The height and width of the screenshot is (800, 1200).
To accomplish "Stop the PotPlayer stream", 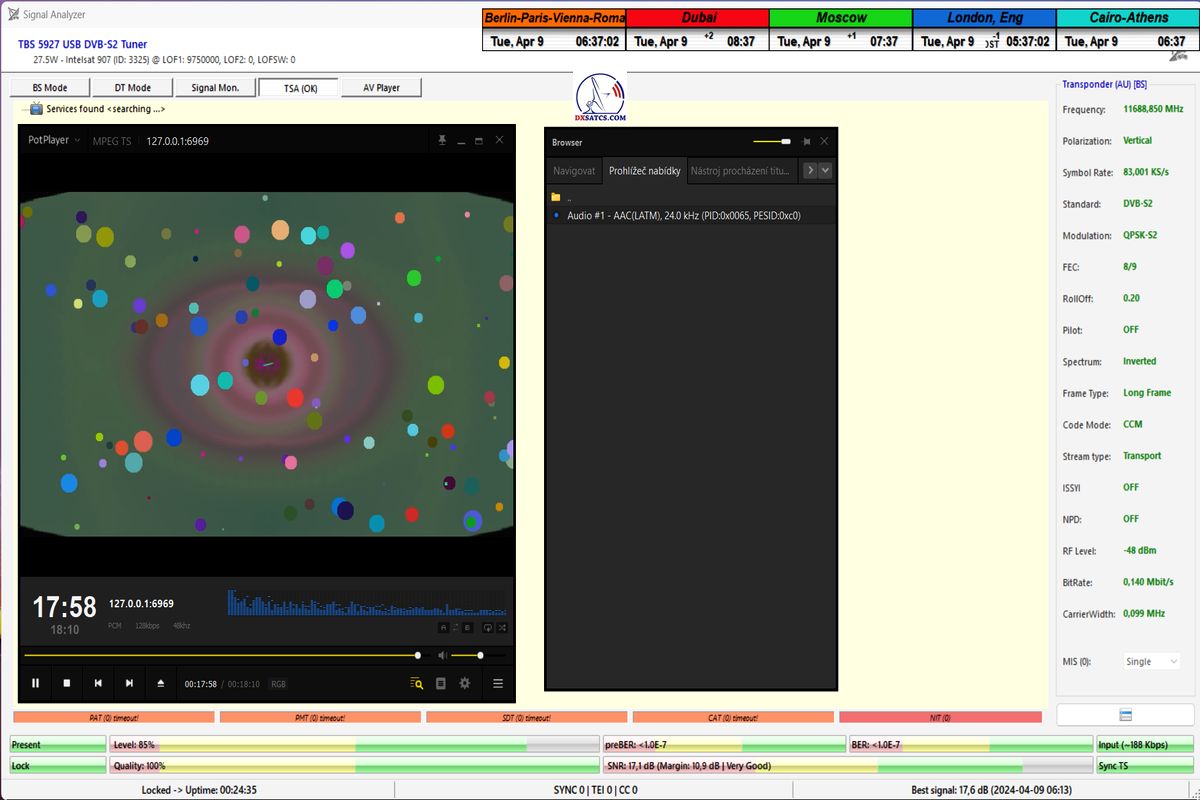I will 67,683.
